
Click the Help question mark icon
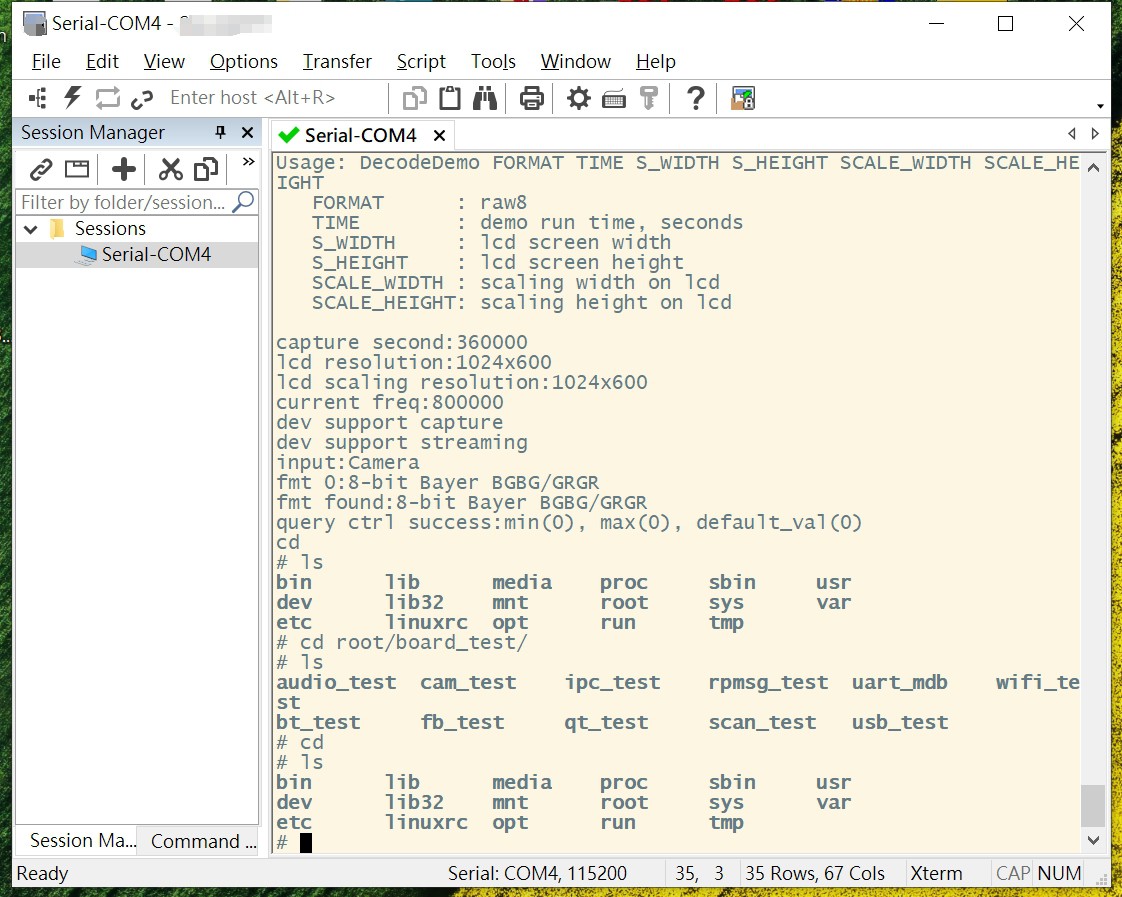click(696, 98)
